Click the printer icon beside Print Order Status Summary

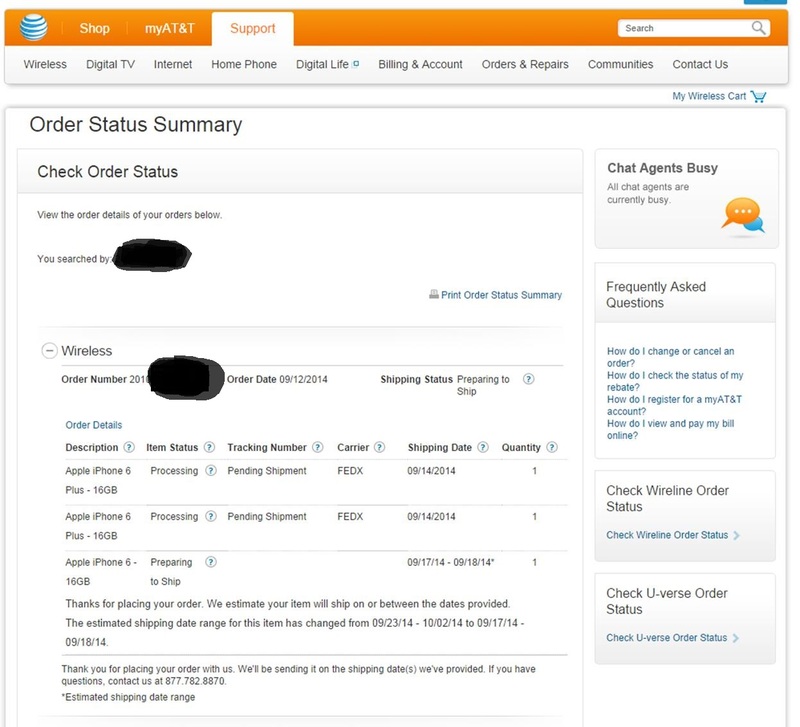(434, 294)
